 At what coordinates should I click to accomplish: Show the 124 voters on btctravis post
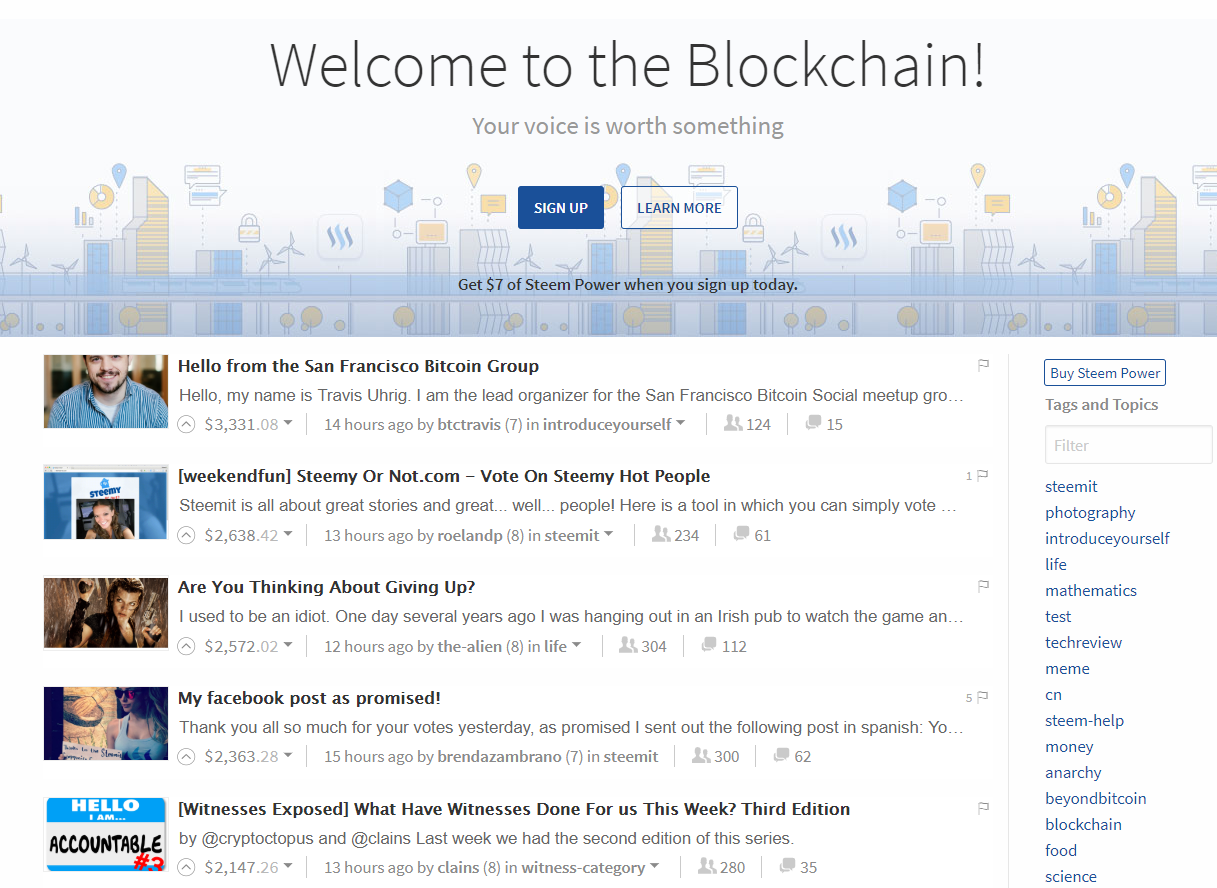coord(747,424)
